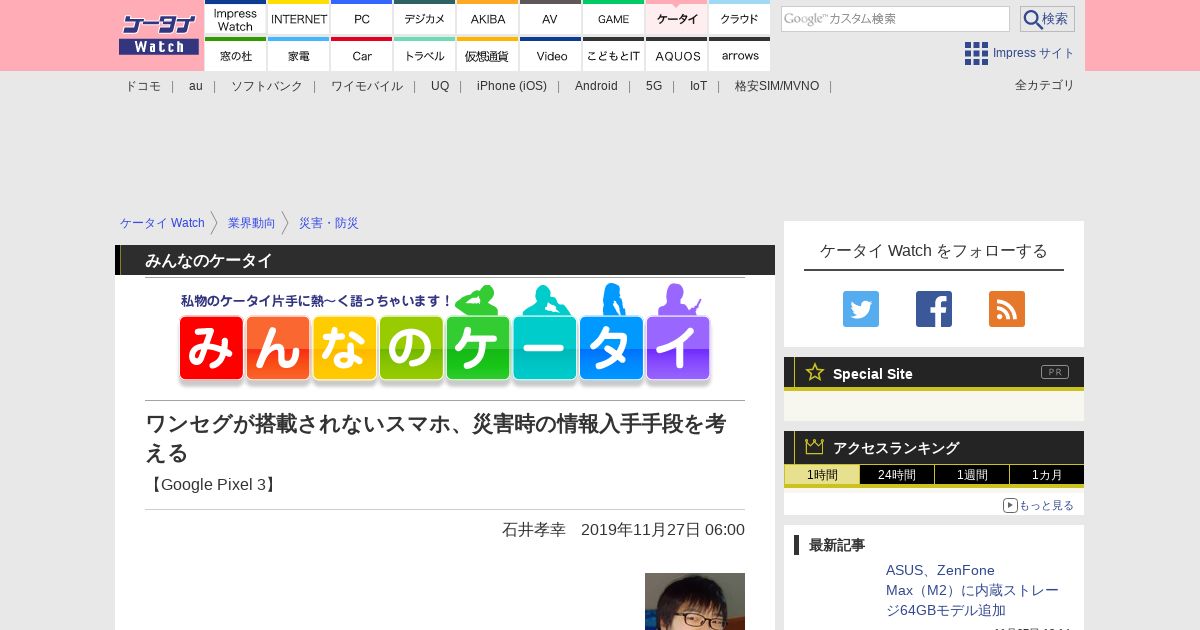
Task: Click the Impress サイト grid icon
Action: point(976,53)
